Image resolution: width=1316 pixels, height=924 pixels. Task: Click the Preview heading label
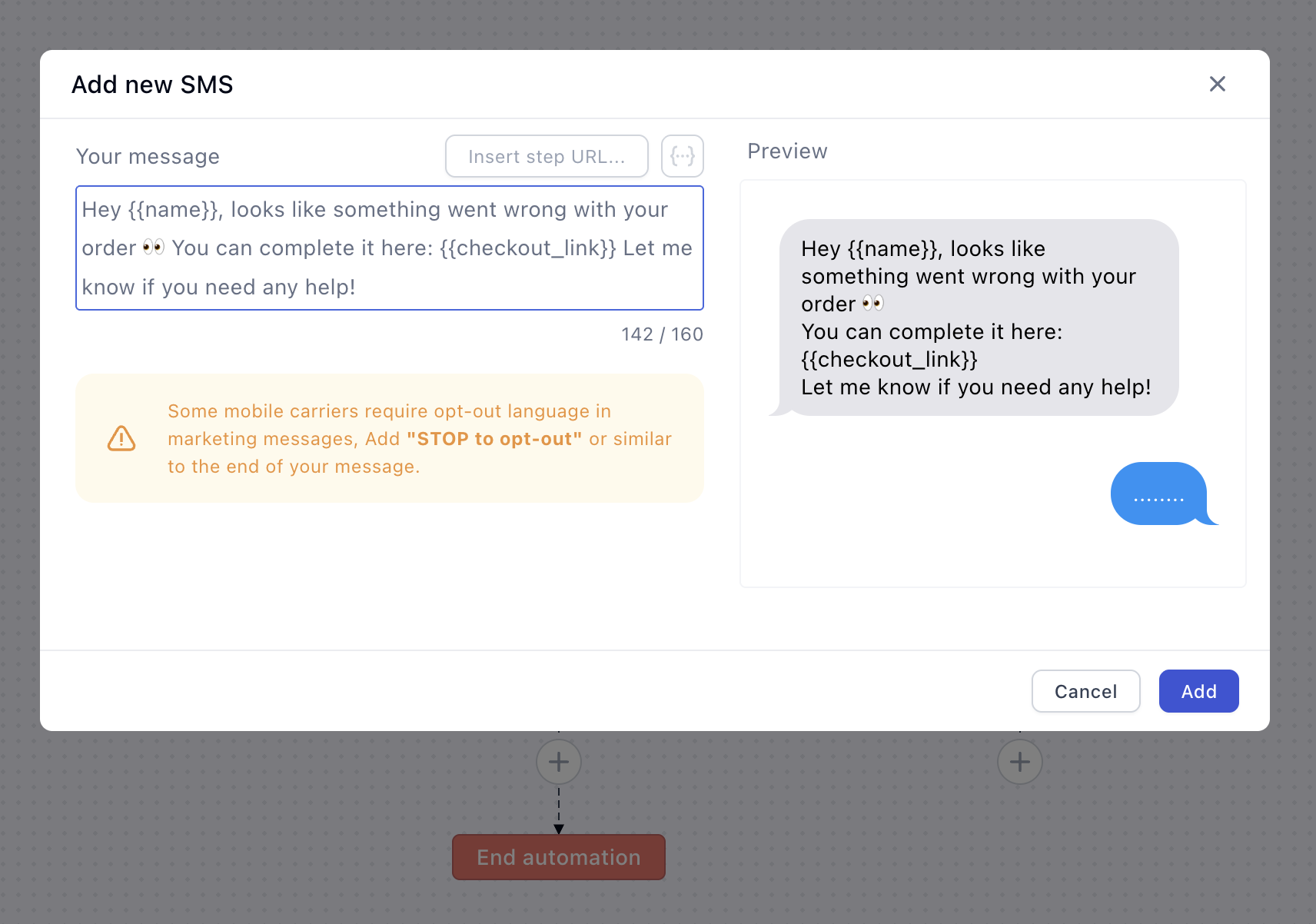pos(787,151)
